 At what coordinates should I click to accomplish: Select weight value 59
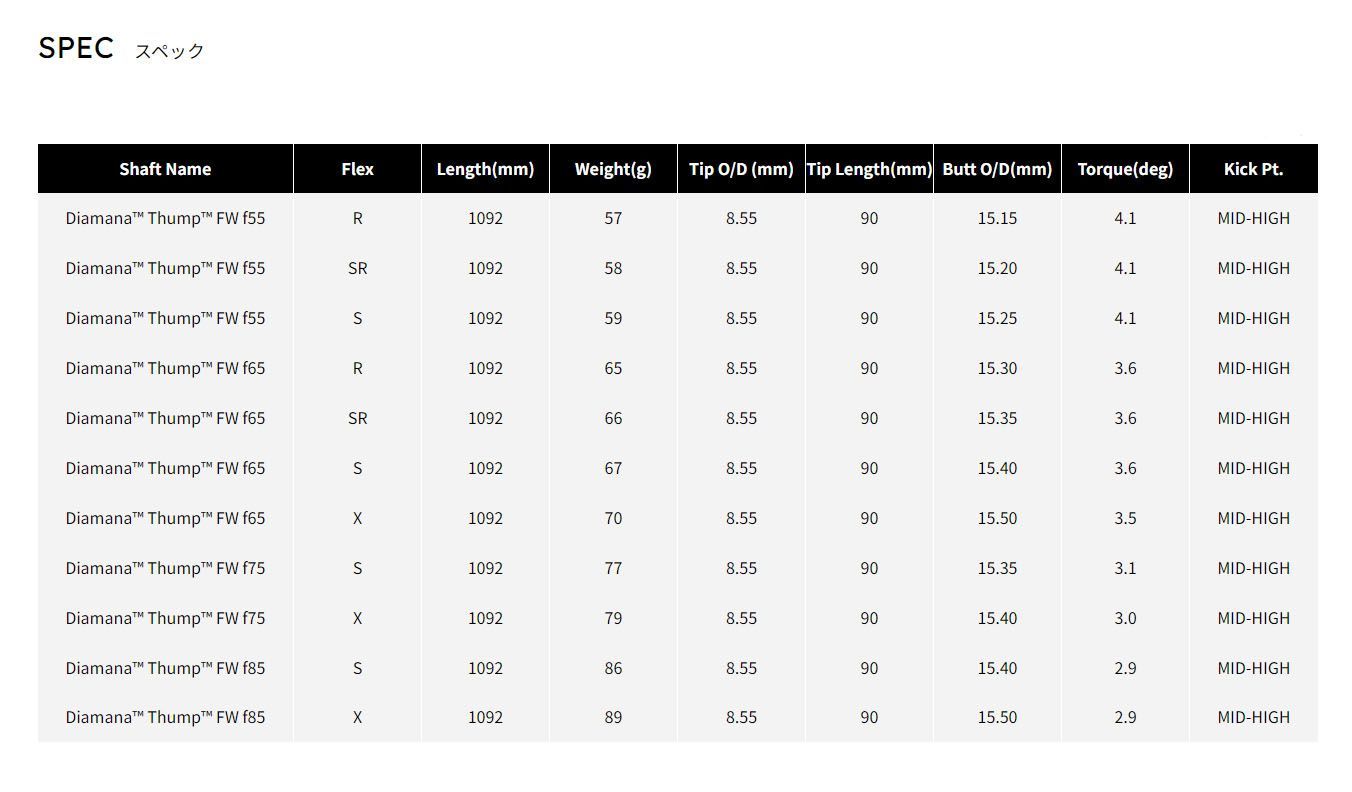coord(613,318)
